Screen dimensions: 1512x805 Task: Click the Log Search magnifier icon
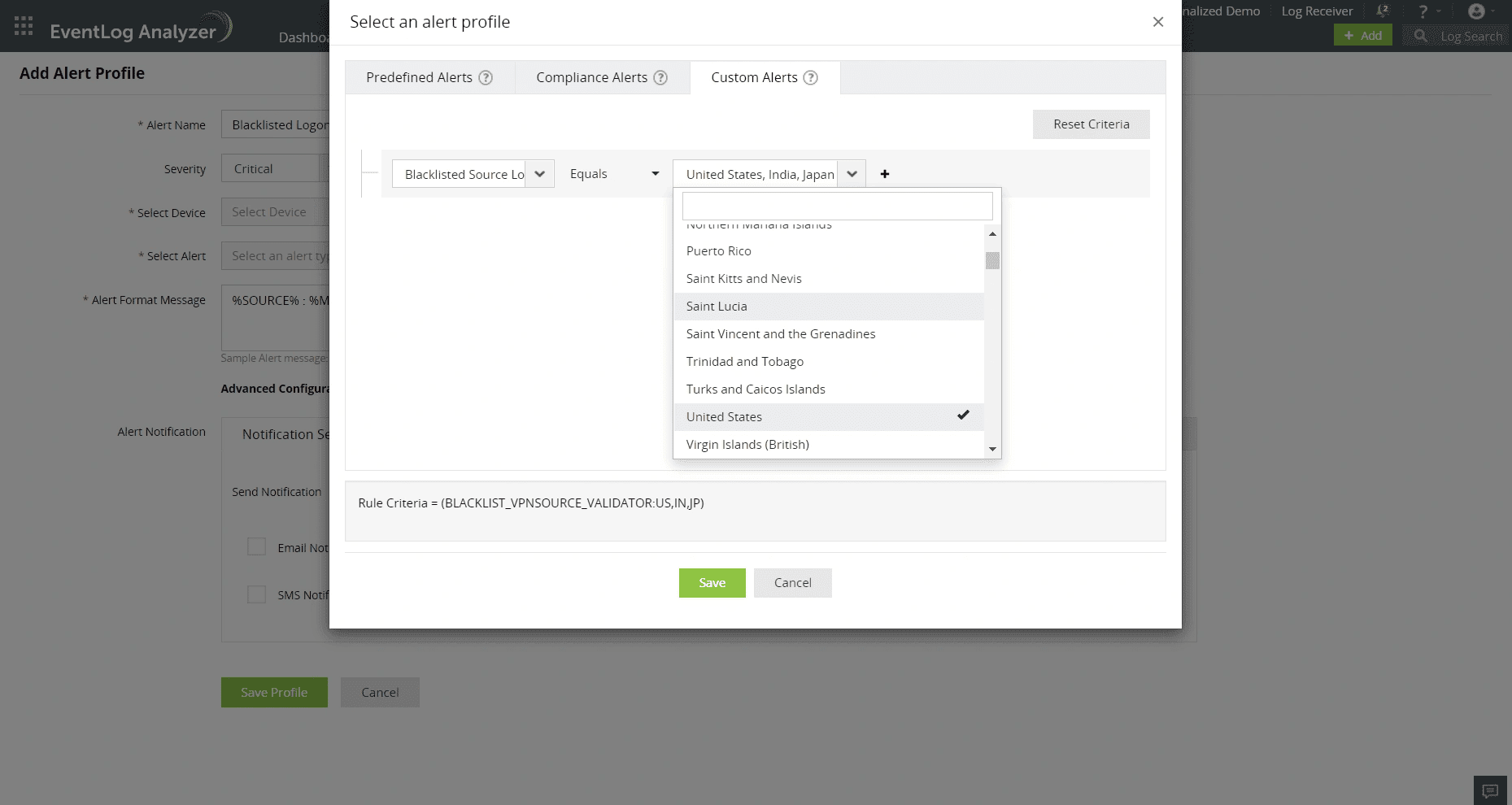click(1420, 36)
